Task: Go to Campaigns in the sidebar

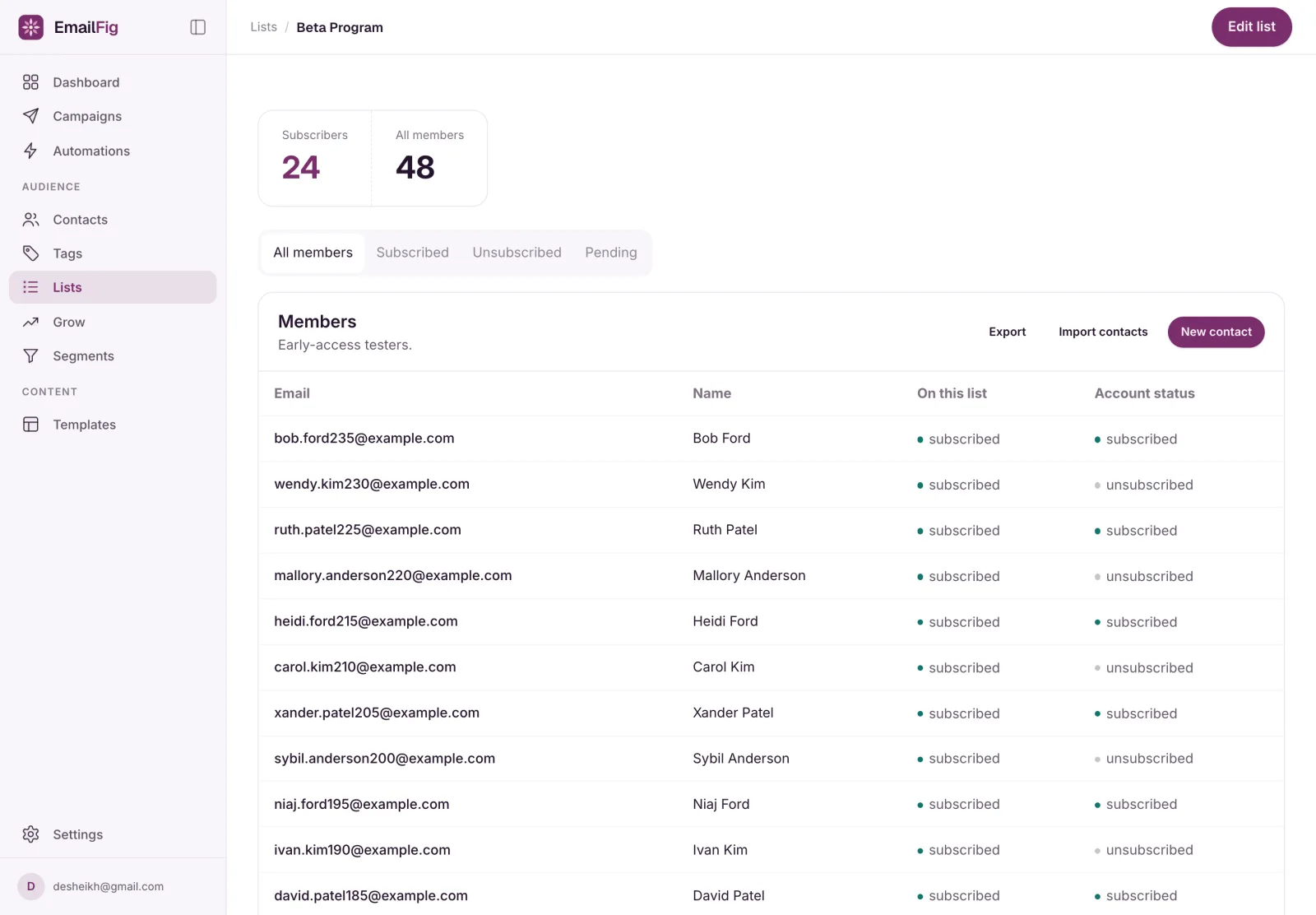Action: tap(113, 116)
